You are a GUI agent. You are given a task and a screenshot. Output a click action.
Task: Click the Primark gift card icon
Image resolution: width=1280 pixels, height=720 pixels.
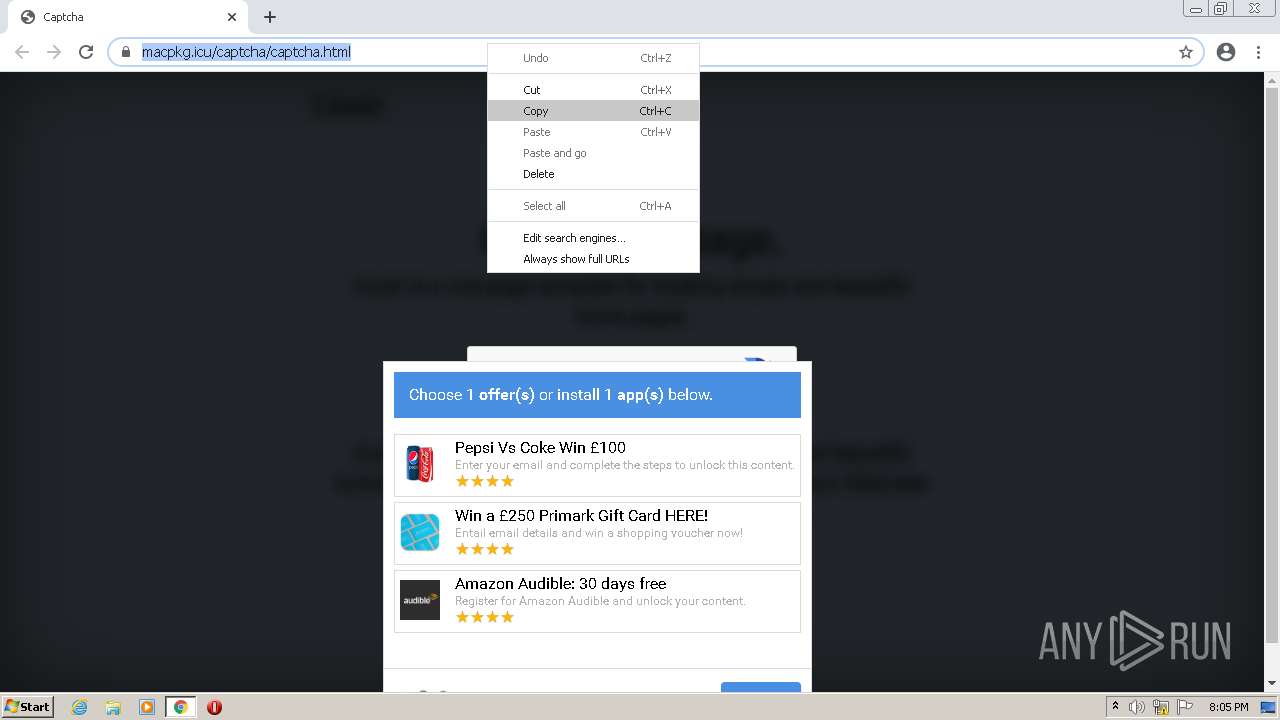coord(420,532)
